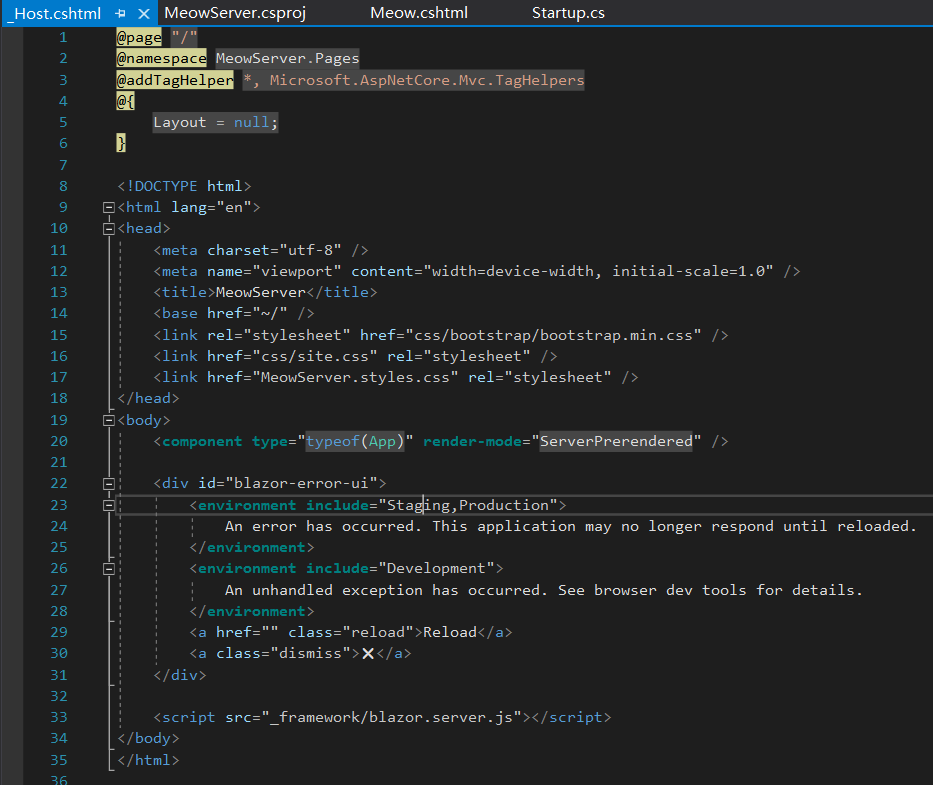The width and height of the screenshot is (933, 785).
Task: Collapse the Development environment block
Action: pos(109,568)
